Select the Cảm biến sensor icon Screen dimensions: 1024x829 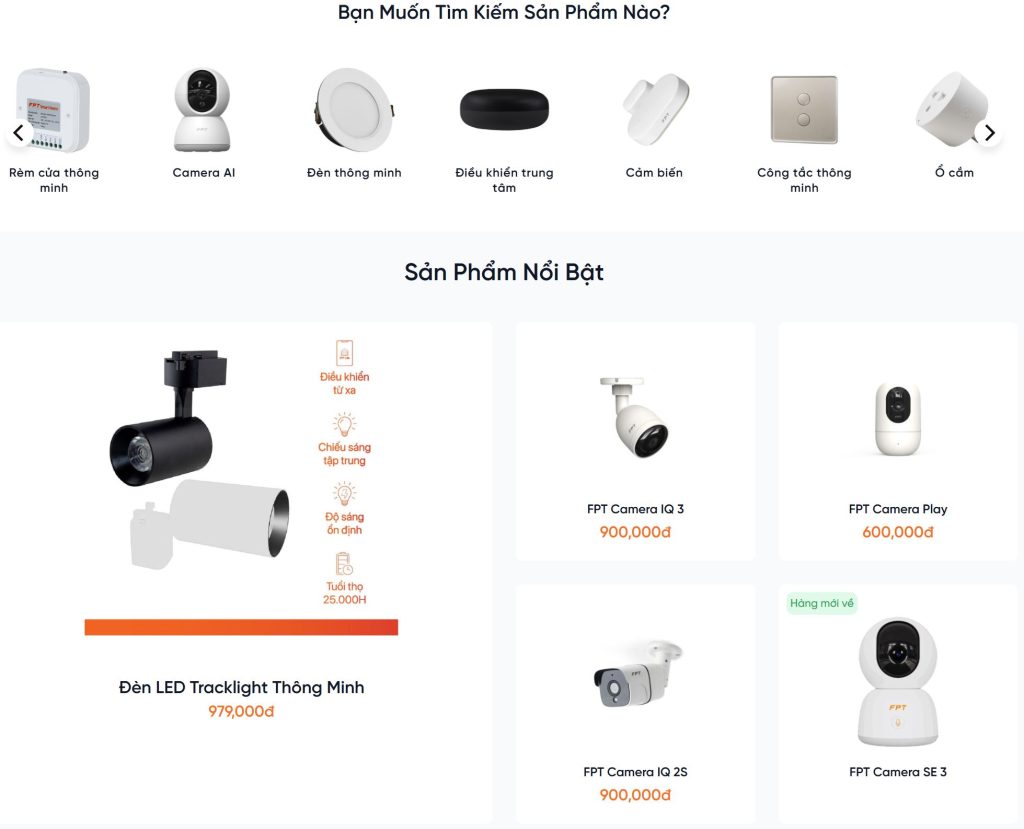(655, 109)
